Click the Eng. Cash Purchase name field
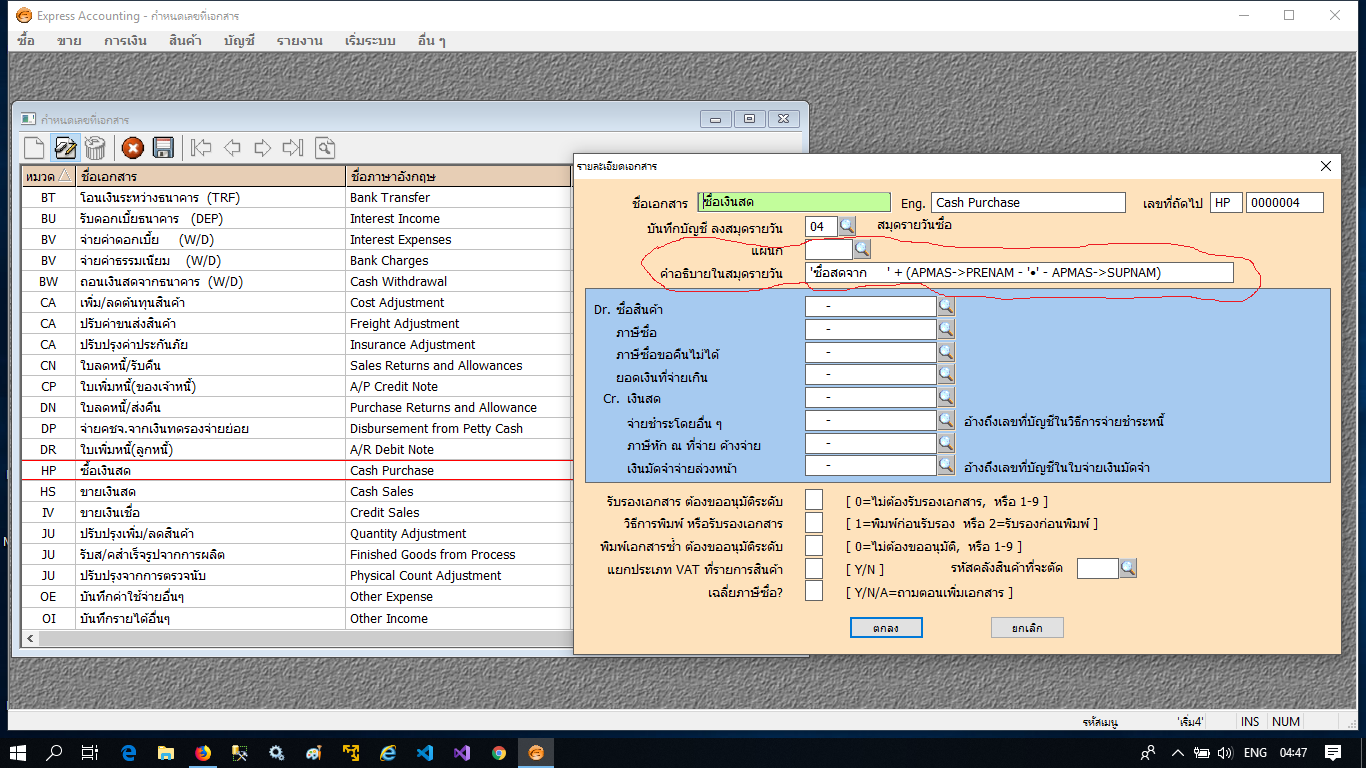The image size is (1366, 768). (1027, 203)
